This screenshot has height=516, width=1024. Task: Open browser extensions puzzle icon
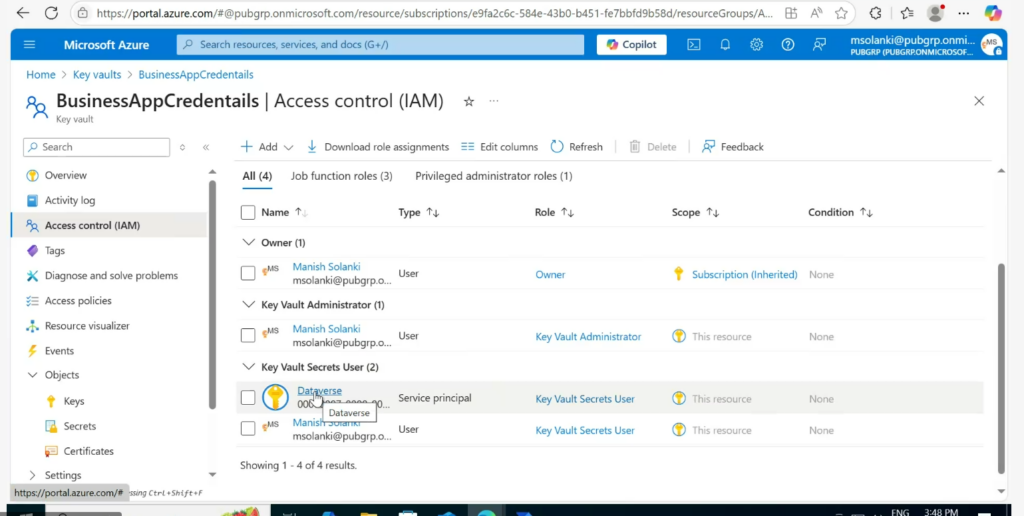pos(876,13)
